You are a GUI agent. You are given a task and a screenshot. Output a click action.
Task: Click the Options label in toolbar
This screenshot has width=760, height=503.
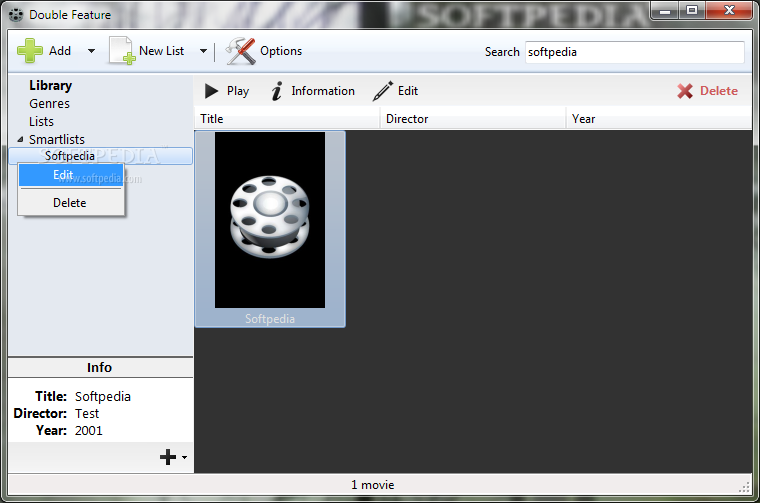coord(281,51)
